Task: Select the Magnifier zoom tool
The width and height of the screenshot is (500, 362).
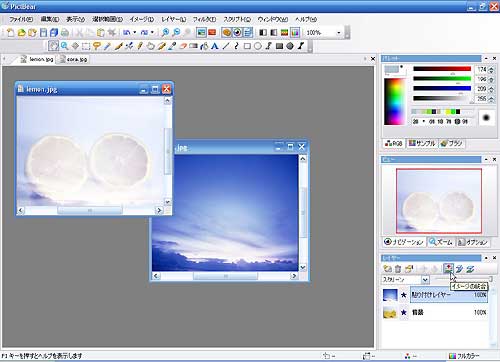Action: click(x=64, y=46)
